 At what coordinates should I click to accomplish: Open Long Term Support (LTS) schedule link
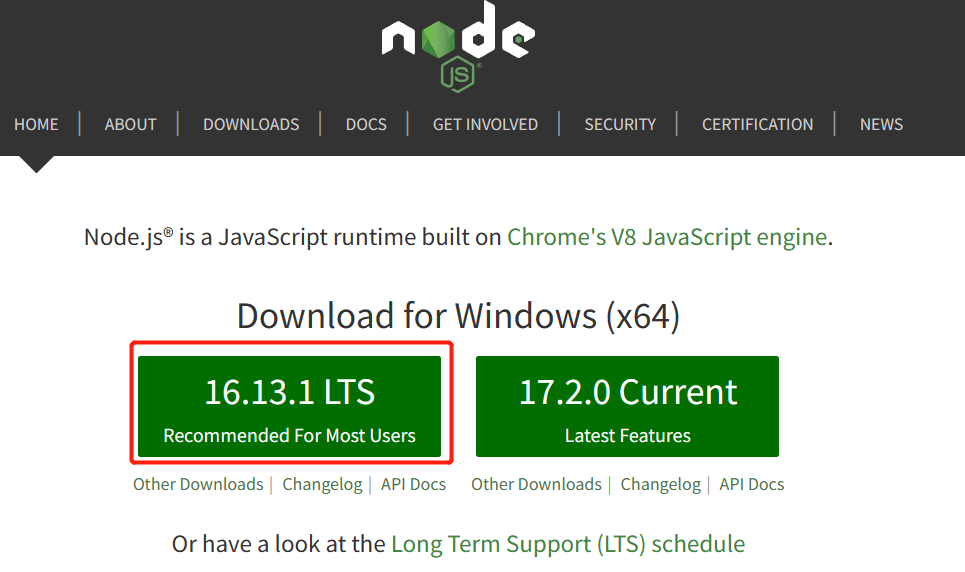click(x=568, y=544)
